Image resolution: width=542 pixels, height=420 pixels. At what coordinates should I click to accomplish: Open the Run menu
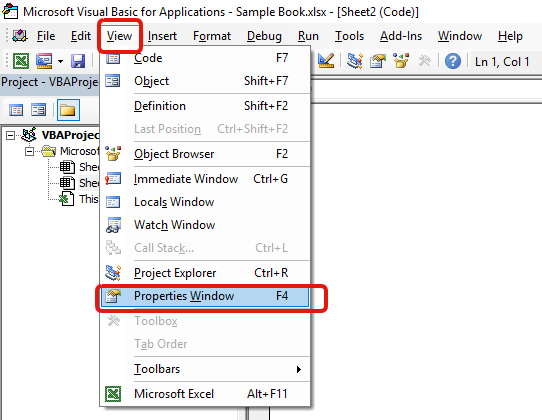pyautogui.click(x=308, y=36)
